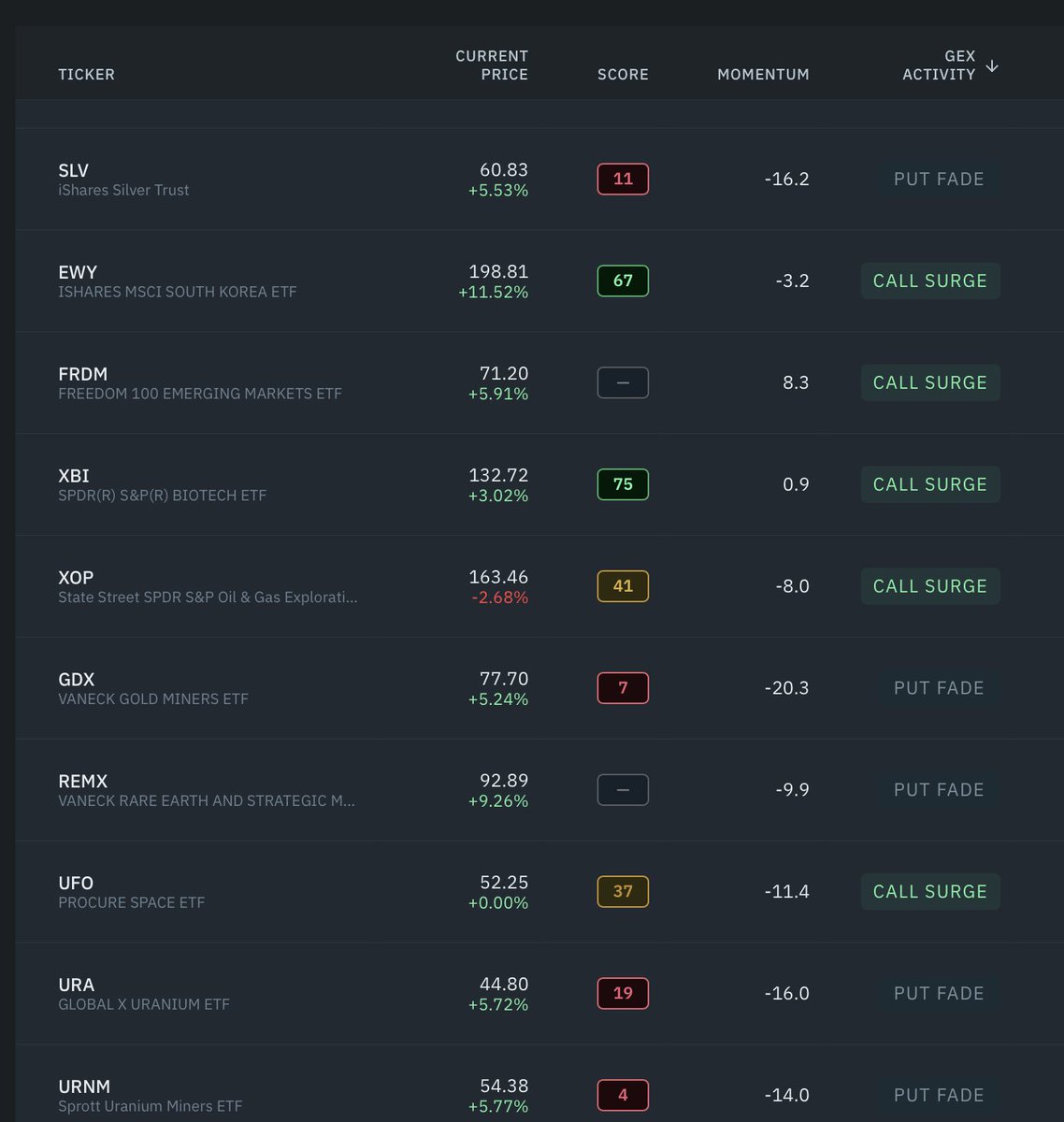
Task: Click GDX price 77.70
Action: 504,680
